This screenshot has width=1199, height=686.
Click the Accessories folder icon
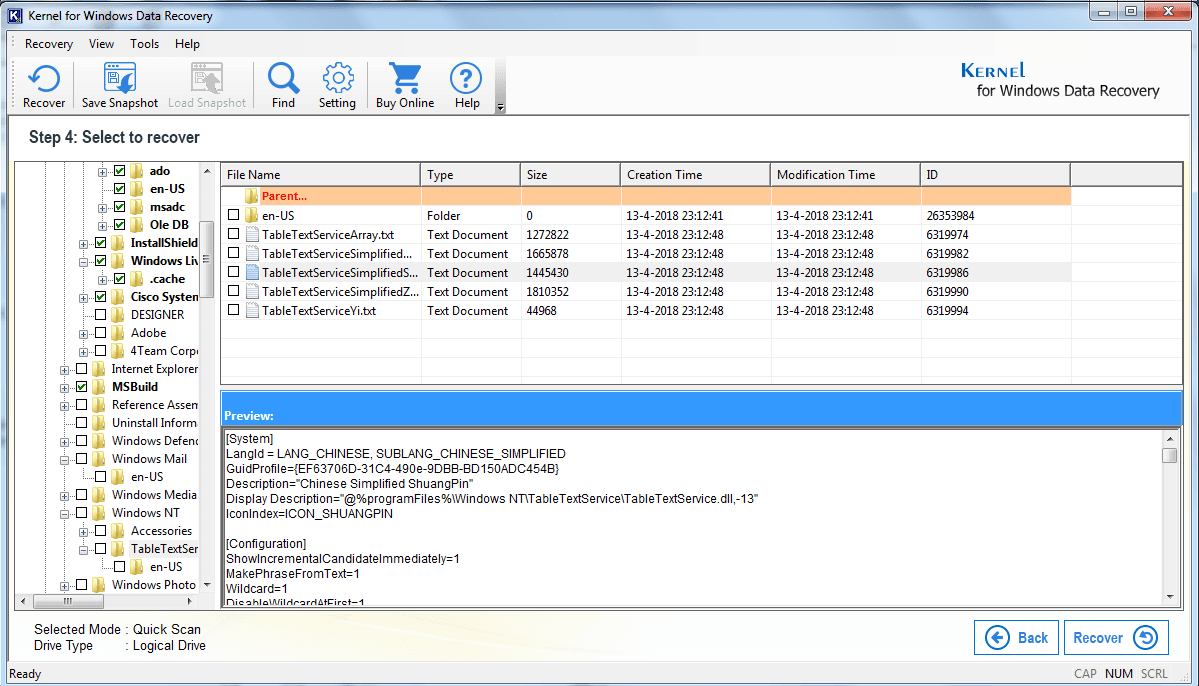[x=118, y=531]
